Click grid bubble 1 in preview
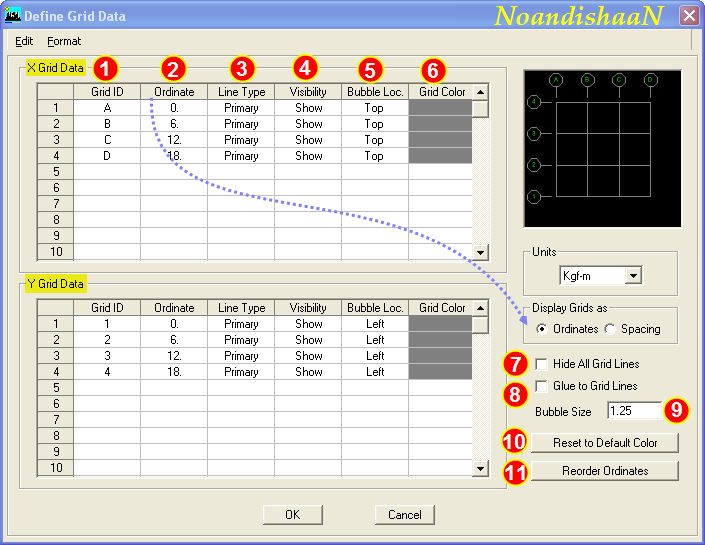The image size is (705, 545). 534,197
